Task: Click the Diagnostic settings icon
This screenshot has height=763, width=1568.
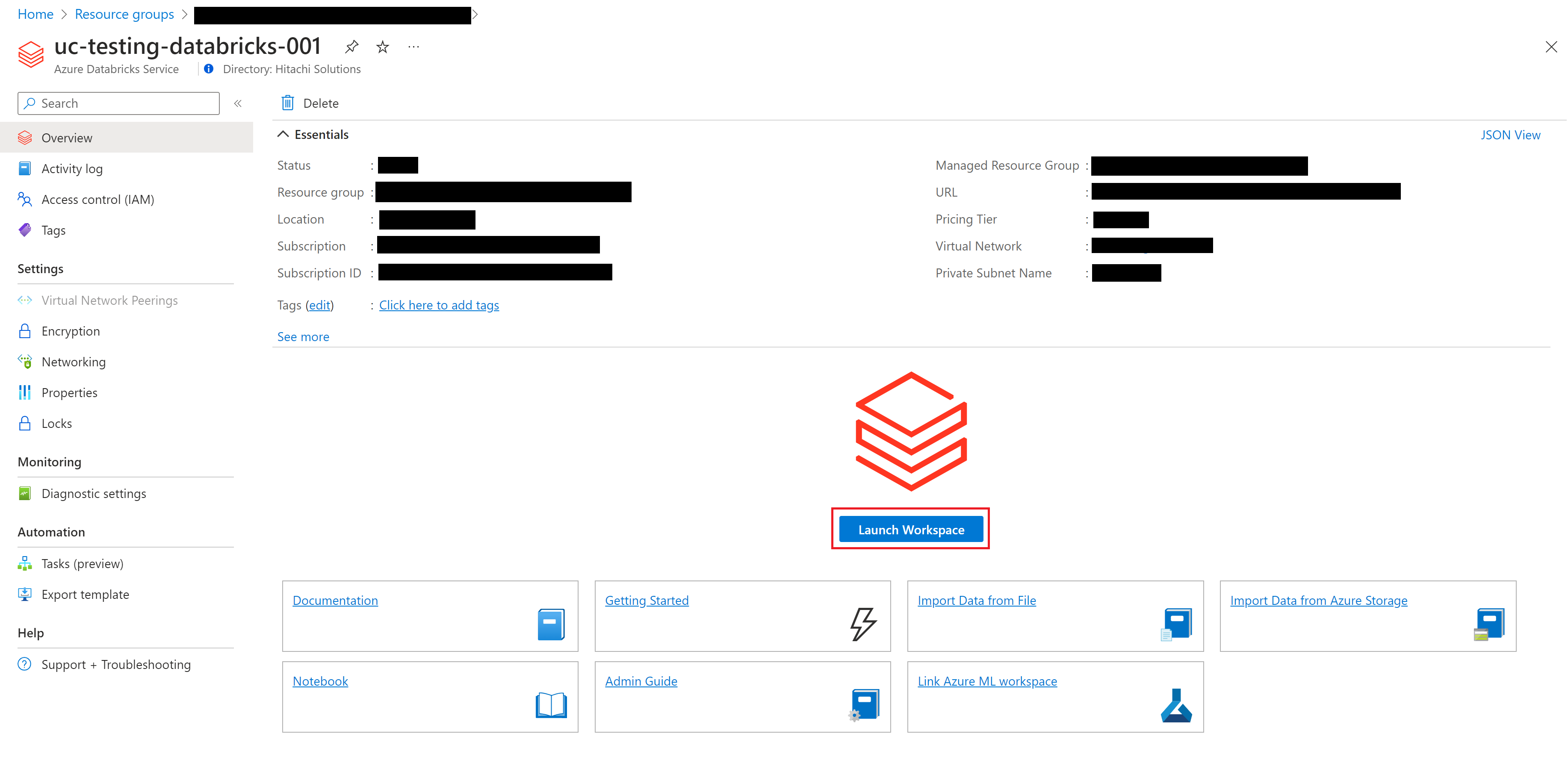Action: click(25, 493)
